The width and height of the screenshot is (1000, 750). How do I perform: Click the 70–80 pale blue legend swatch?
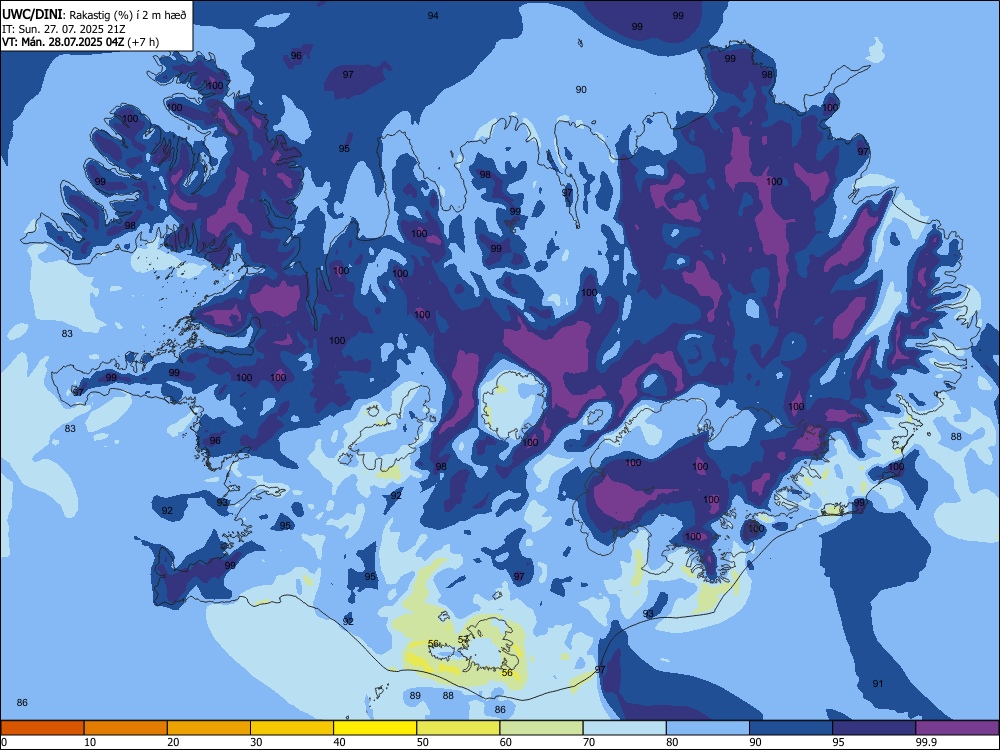pyautogui.click(x=624, y=728)
